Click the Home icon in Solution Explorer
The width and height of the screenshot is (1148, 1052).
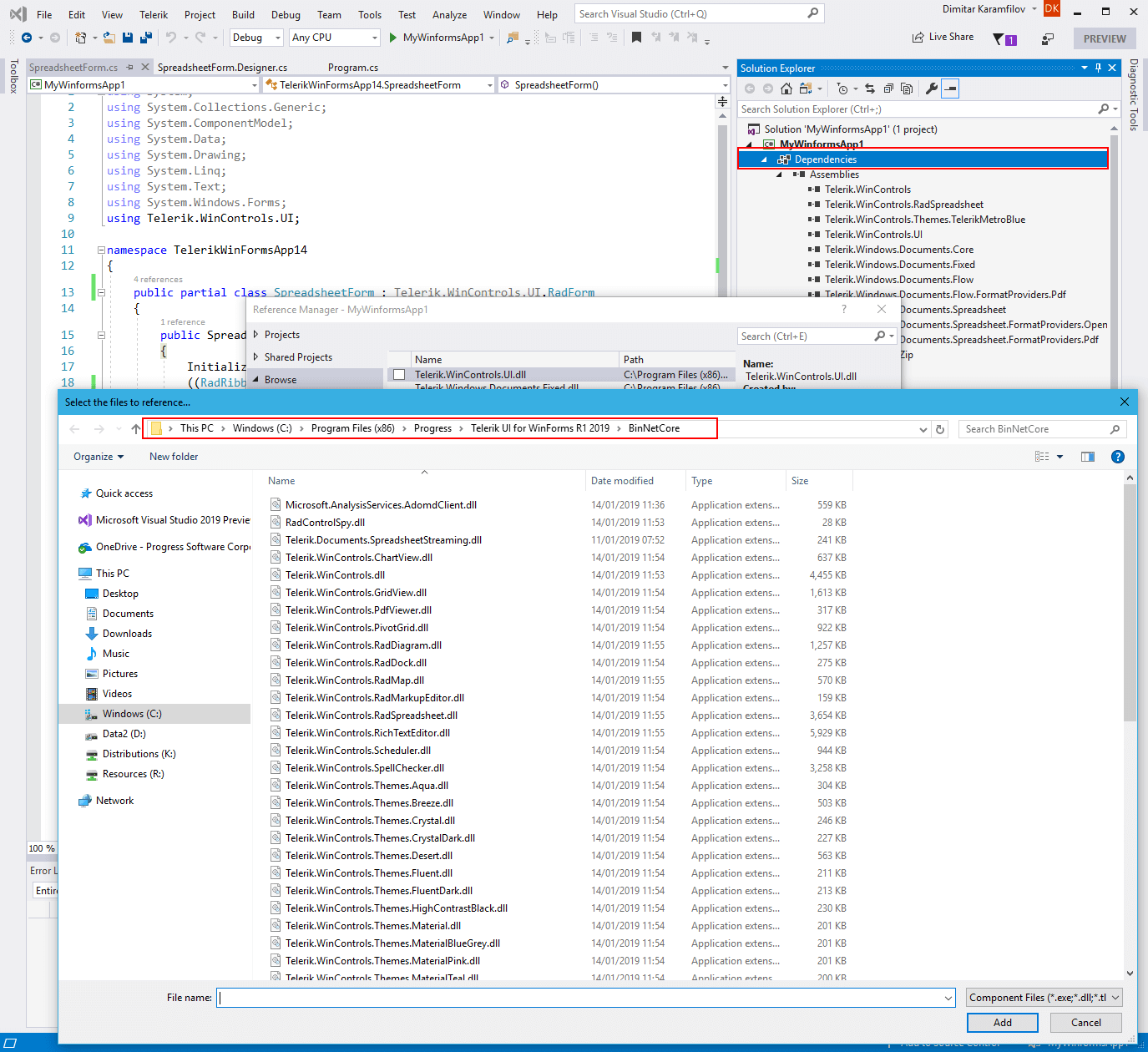[x=786, y=89]
